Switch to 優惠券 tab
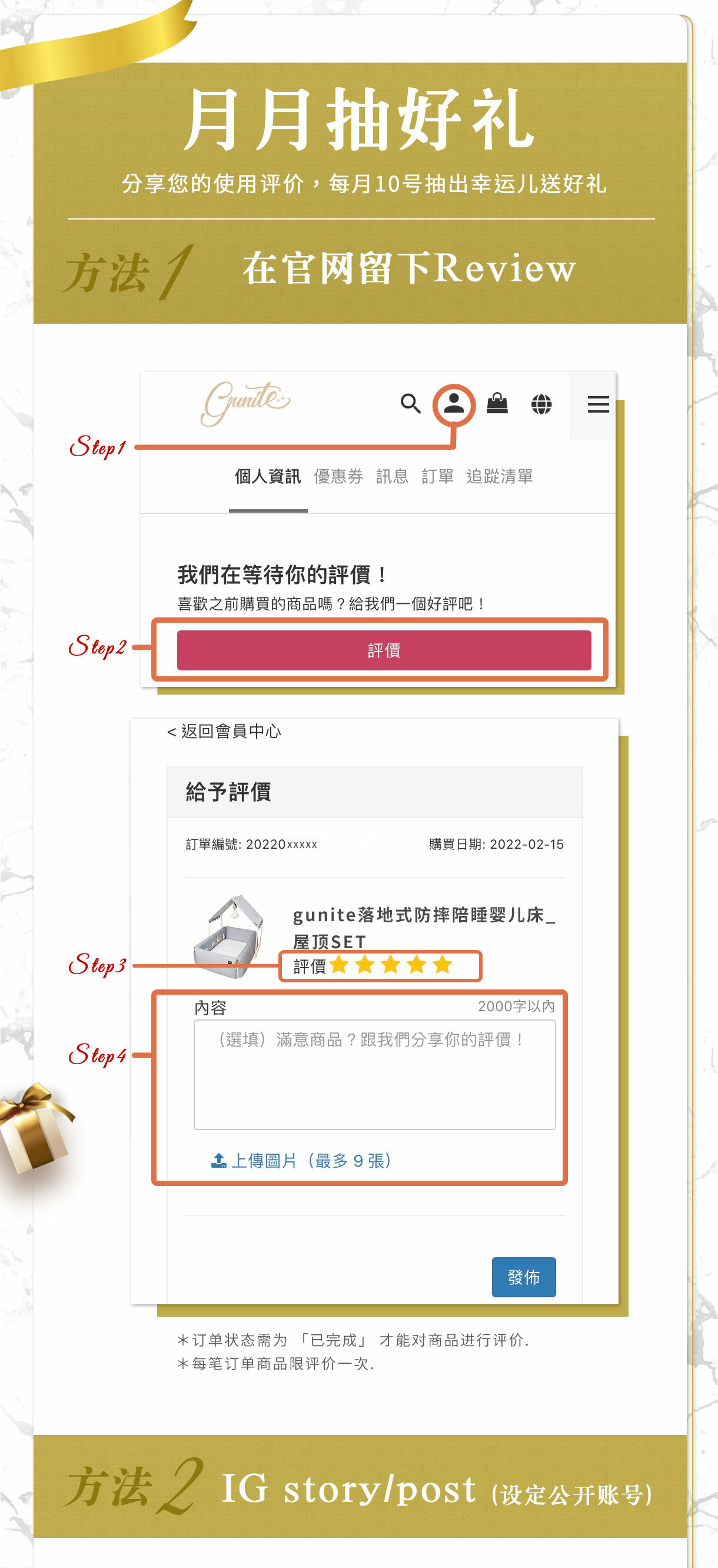Viewport: 718px width, 1568px height. (x=338, y=476)
